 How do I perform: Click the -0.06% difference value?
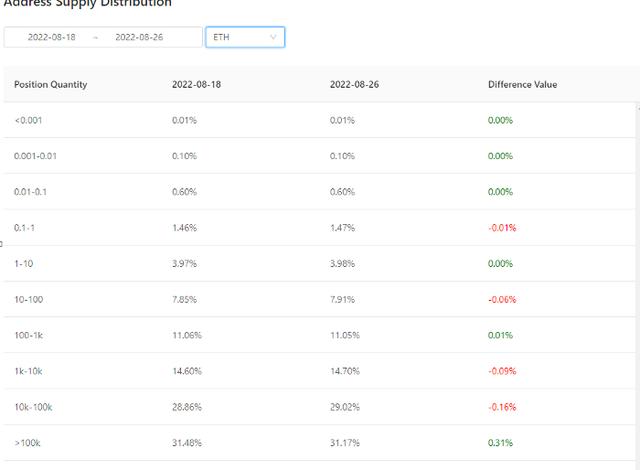[x=502, y=299]
